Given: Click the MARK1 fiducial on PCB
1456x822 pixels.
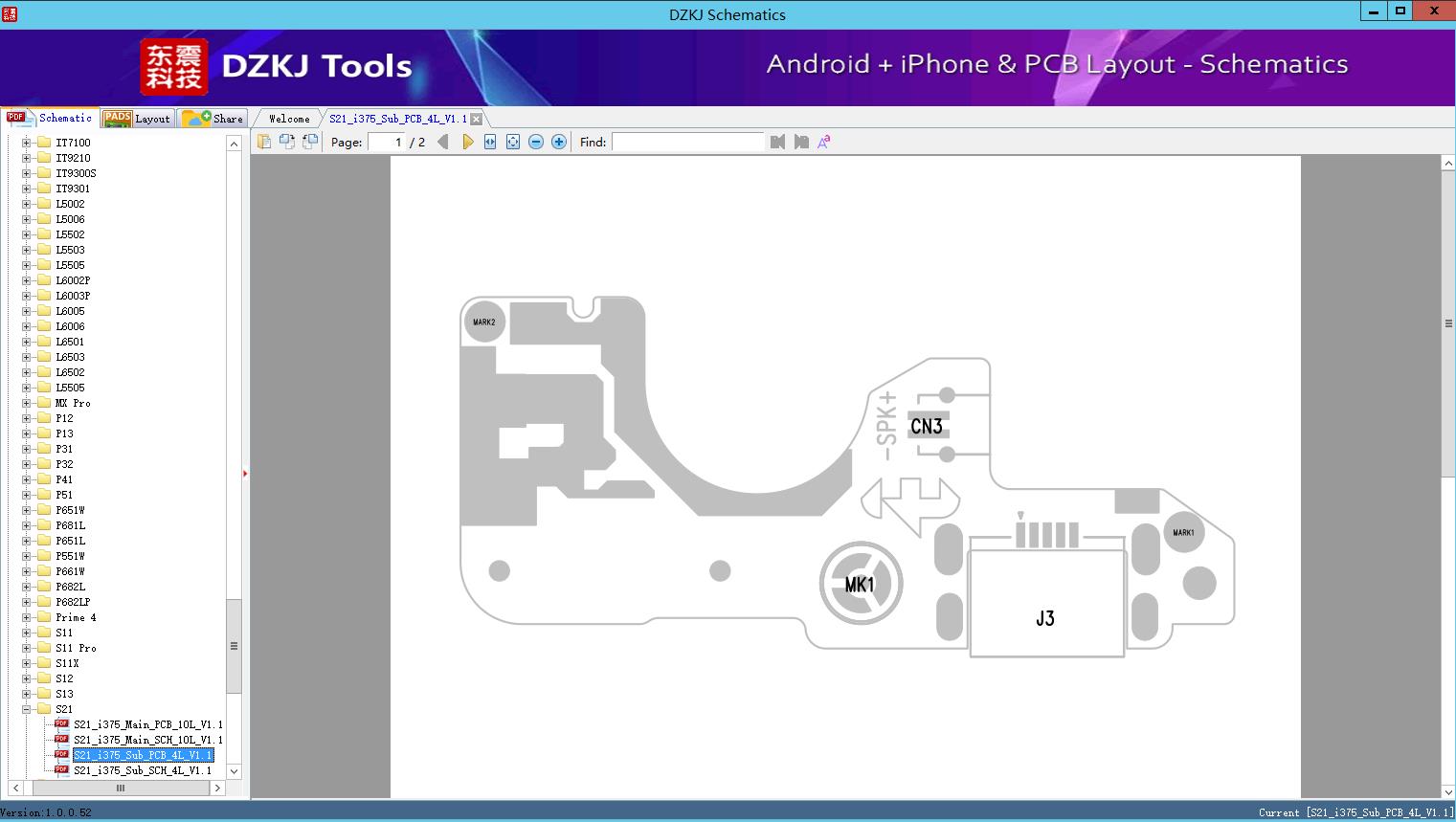Looking at the screenshot, I should coord(1183,533).
